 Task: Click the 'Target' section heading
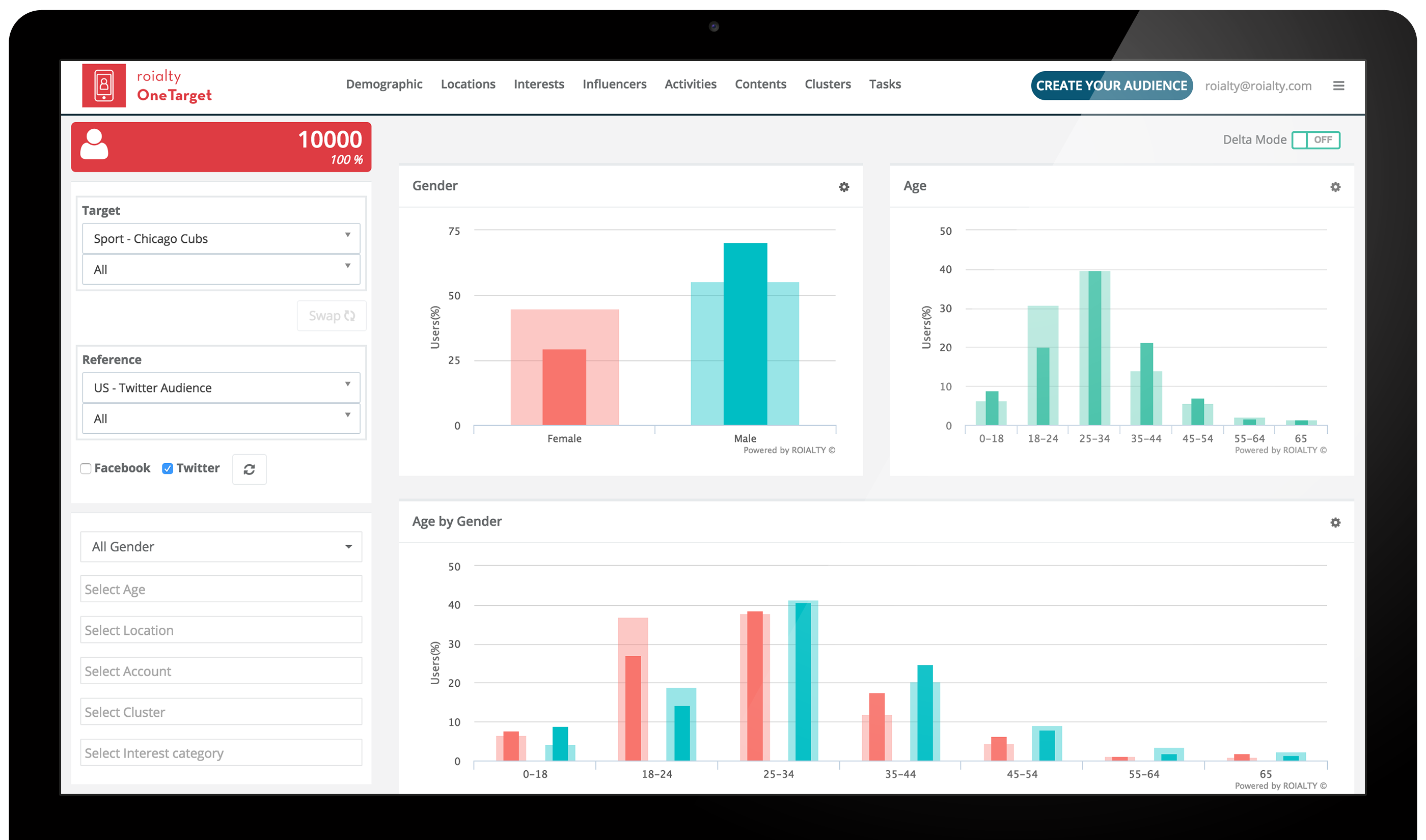coord(101,211)
